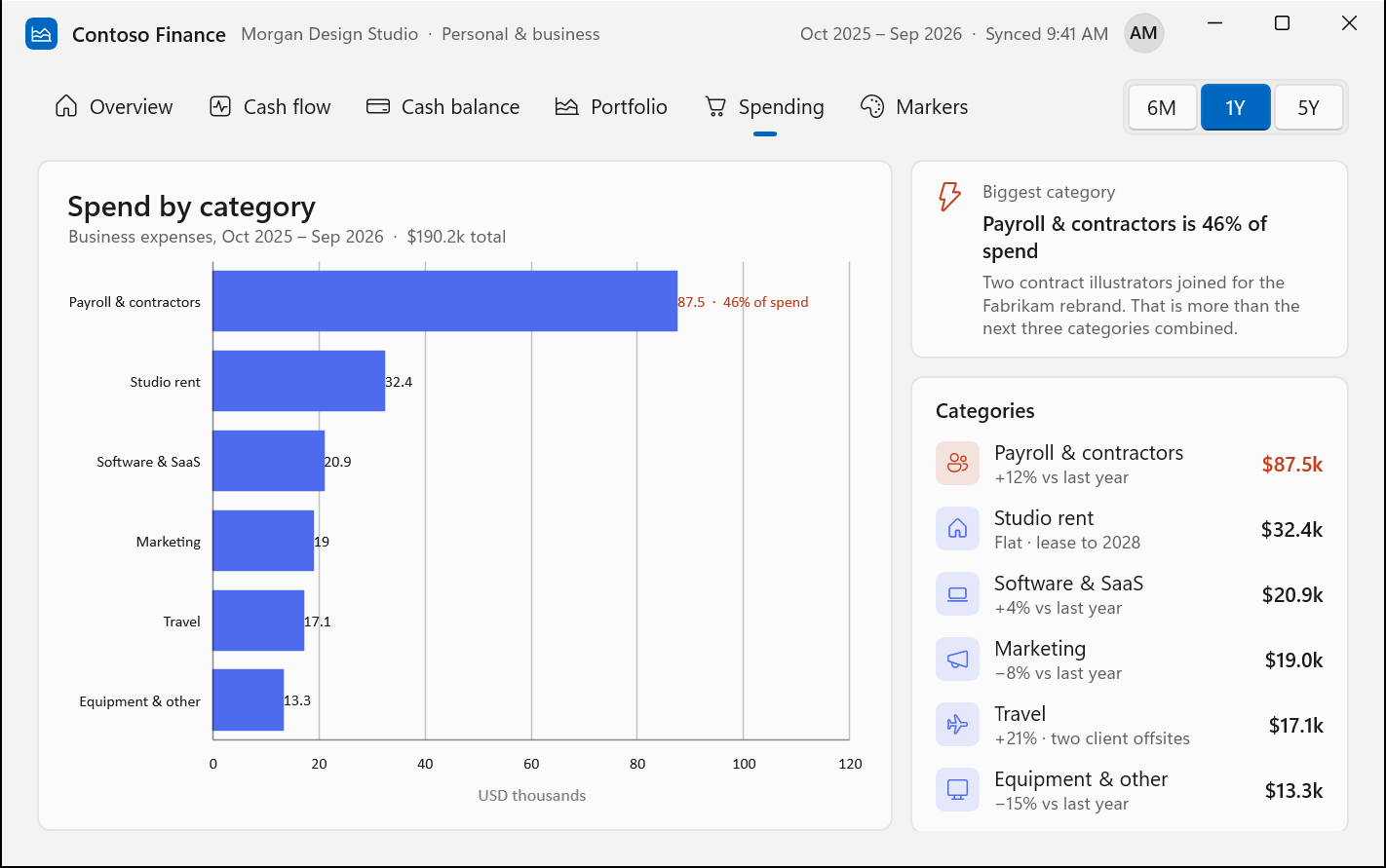Click 'Morgan Design Studio' in title bar
The width and height of the screenshot is (1386, 868).
point(329,34)
